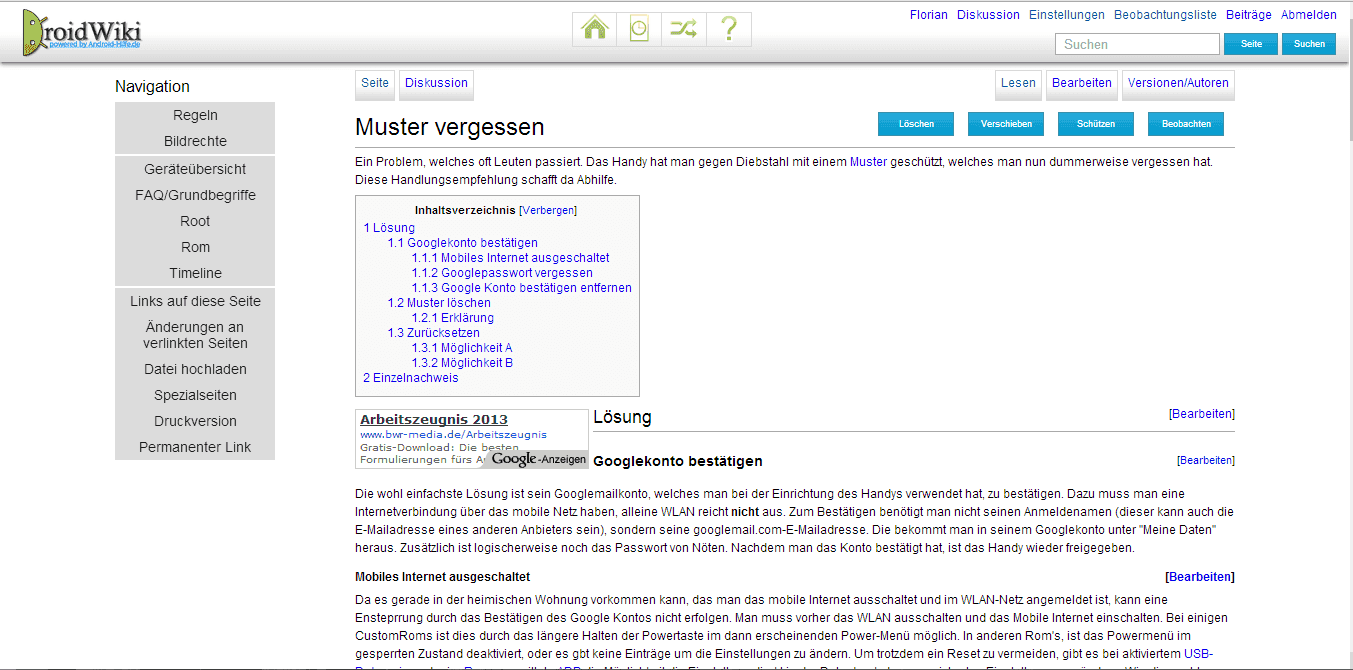1353x670 pixels.
Task: Collapse contents with the Verbergen toggle
Action: pos(548,211)
